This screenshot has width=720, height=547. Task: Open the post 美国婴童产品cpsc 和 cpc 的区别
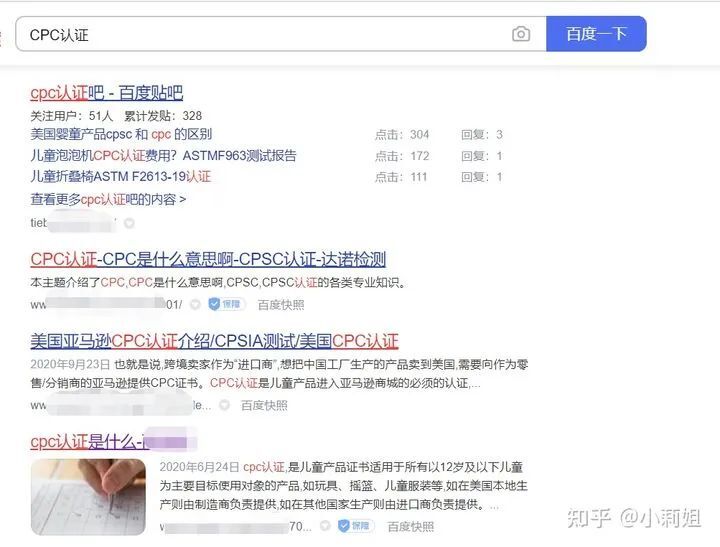click(121, 134)
